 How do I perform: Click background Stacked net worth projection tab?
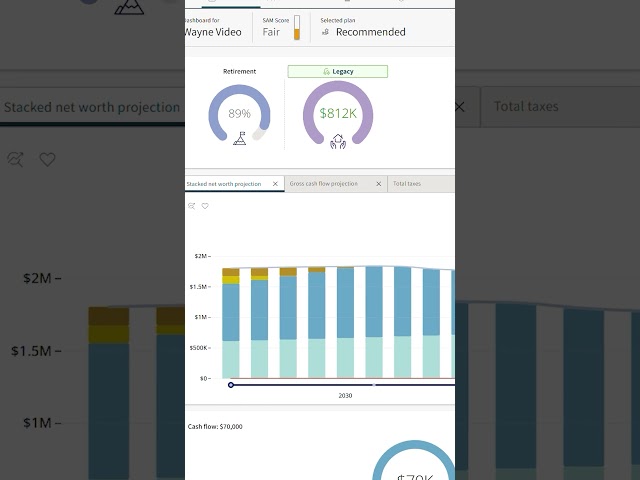point(92,107)
